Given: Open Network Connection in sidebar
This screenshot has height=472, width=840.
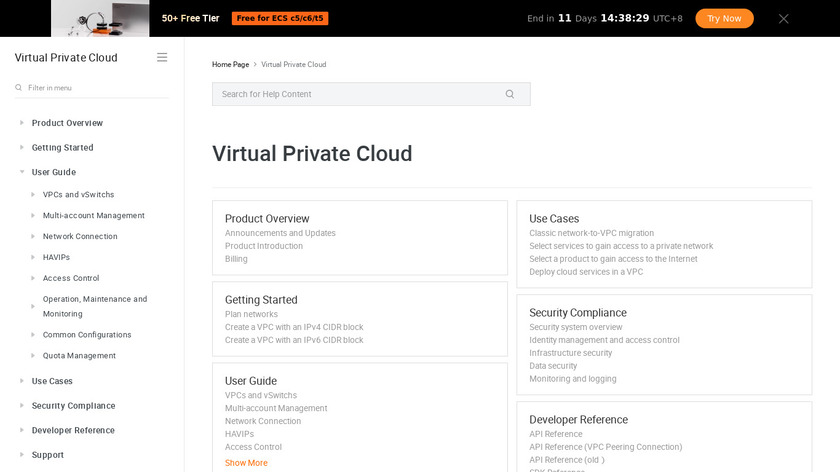Looking at the screenshot, I should tap(80, 237).
